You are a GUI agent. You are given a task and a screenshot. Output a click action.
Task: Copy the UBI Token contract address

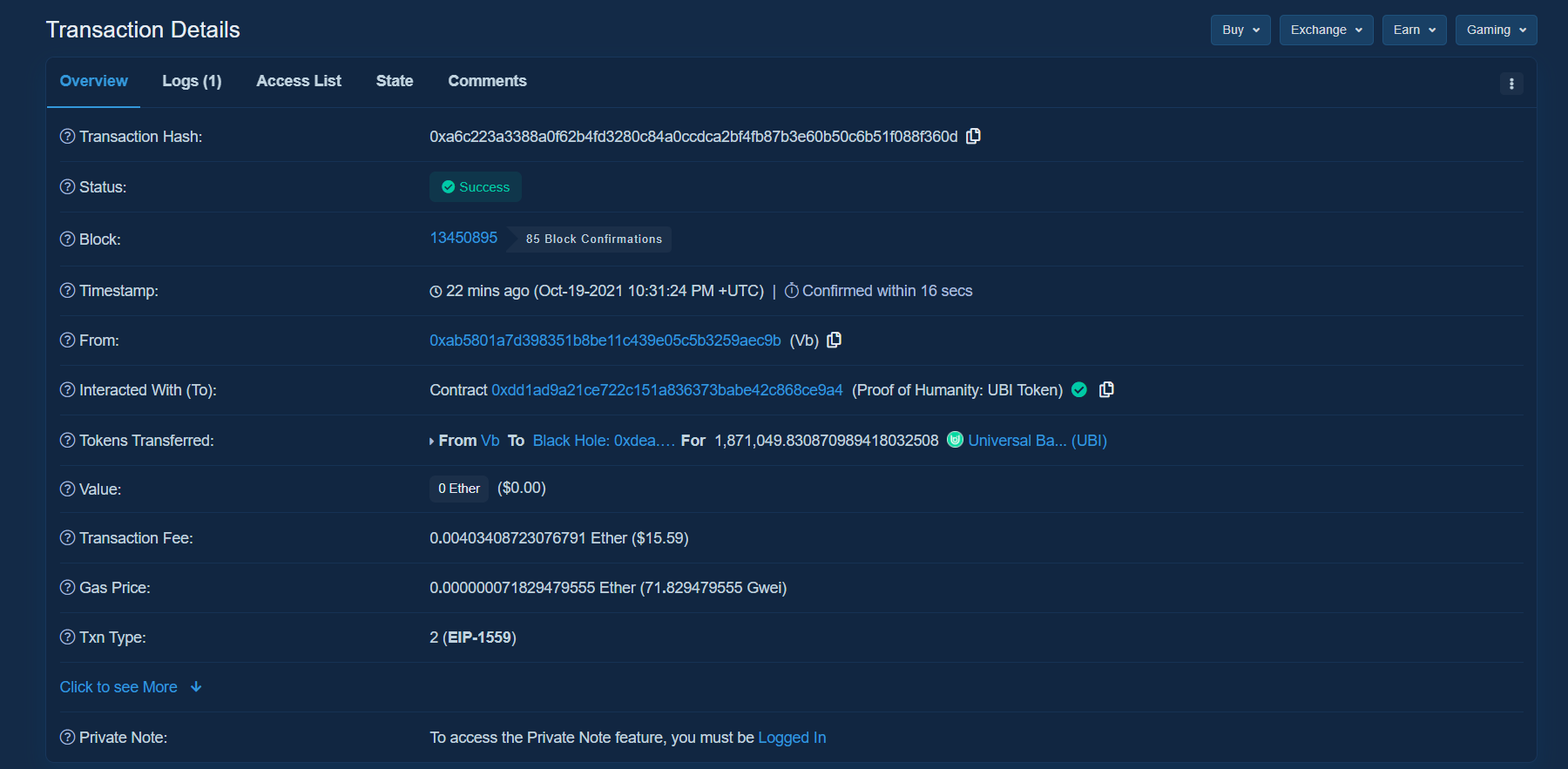[x=1106, y=389]
